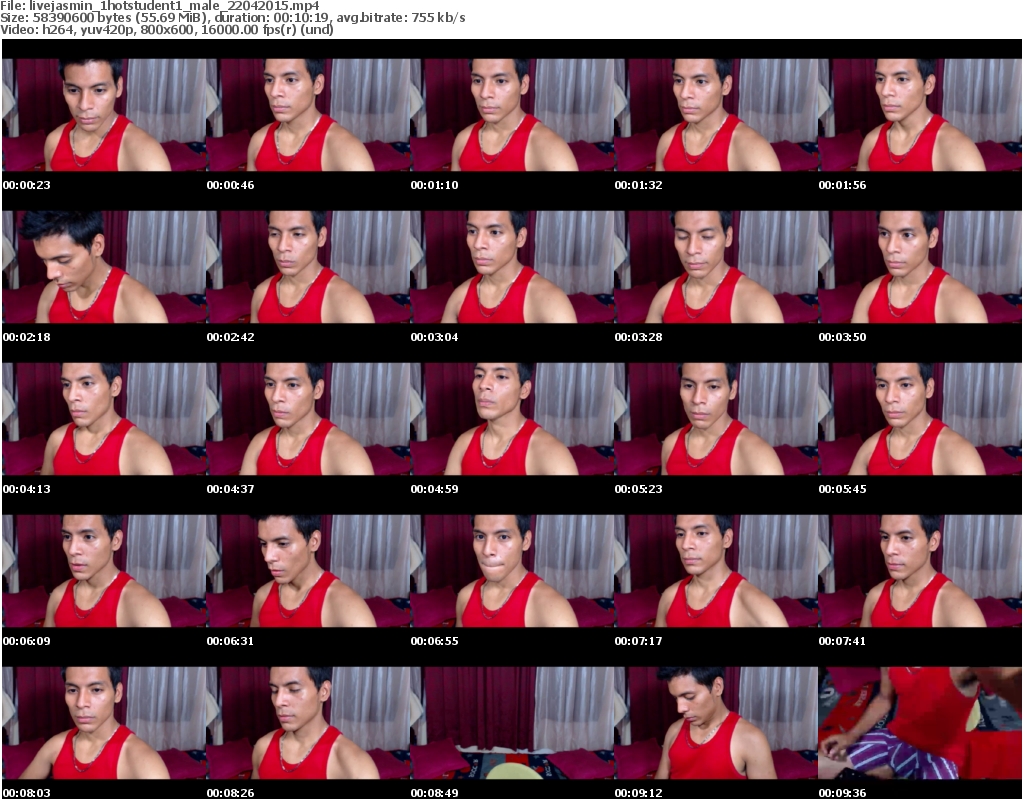This screenshot has height=799, width=1024.
Task: Click the timestamp text 00:00:23
Action: [27, 185]
